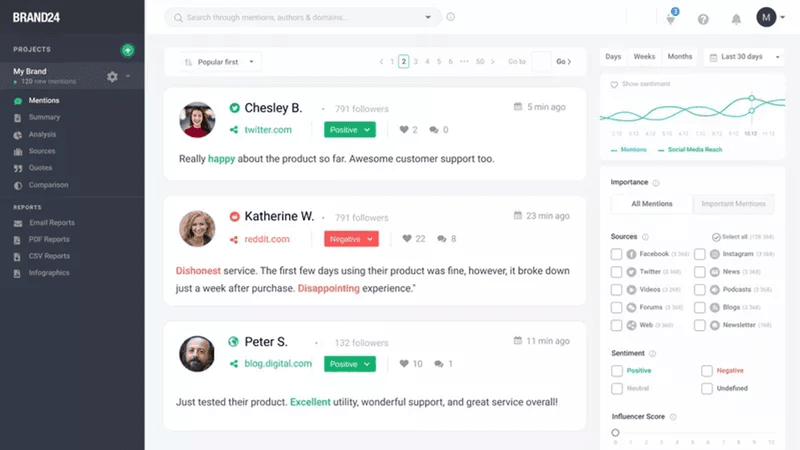
Task: Expand the search bar dropdown arrow
Action: point(428,17)
